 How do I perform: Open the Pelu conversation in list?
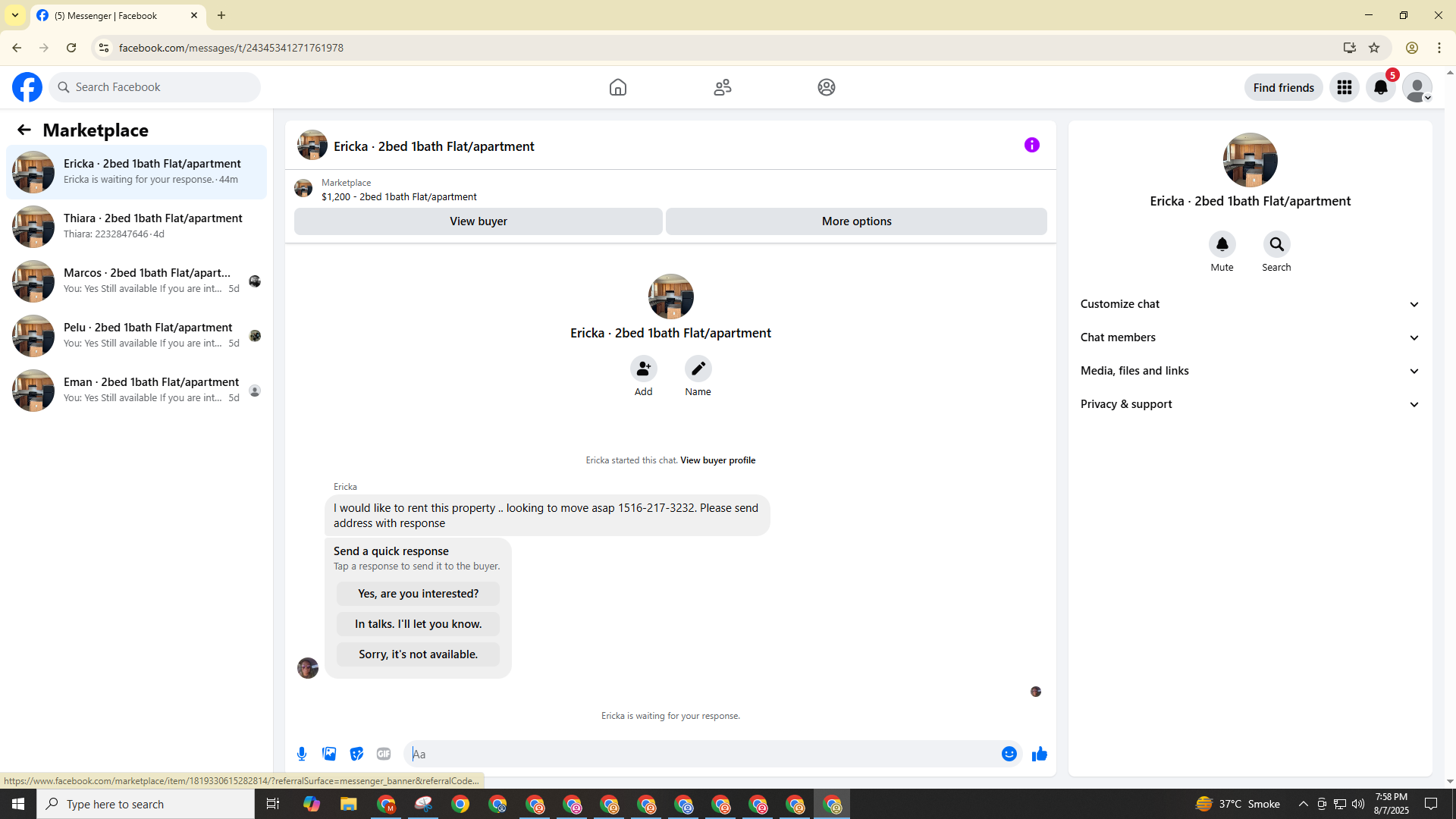pos(136,336)
